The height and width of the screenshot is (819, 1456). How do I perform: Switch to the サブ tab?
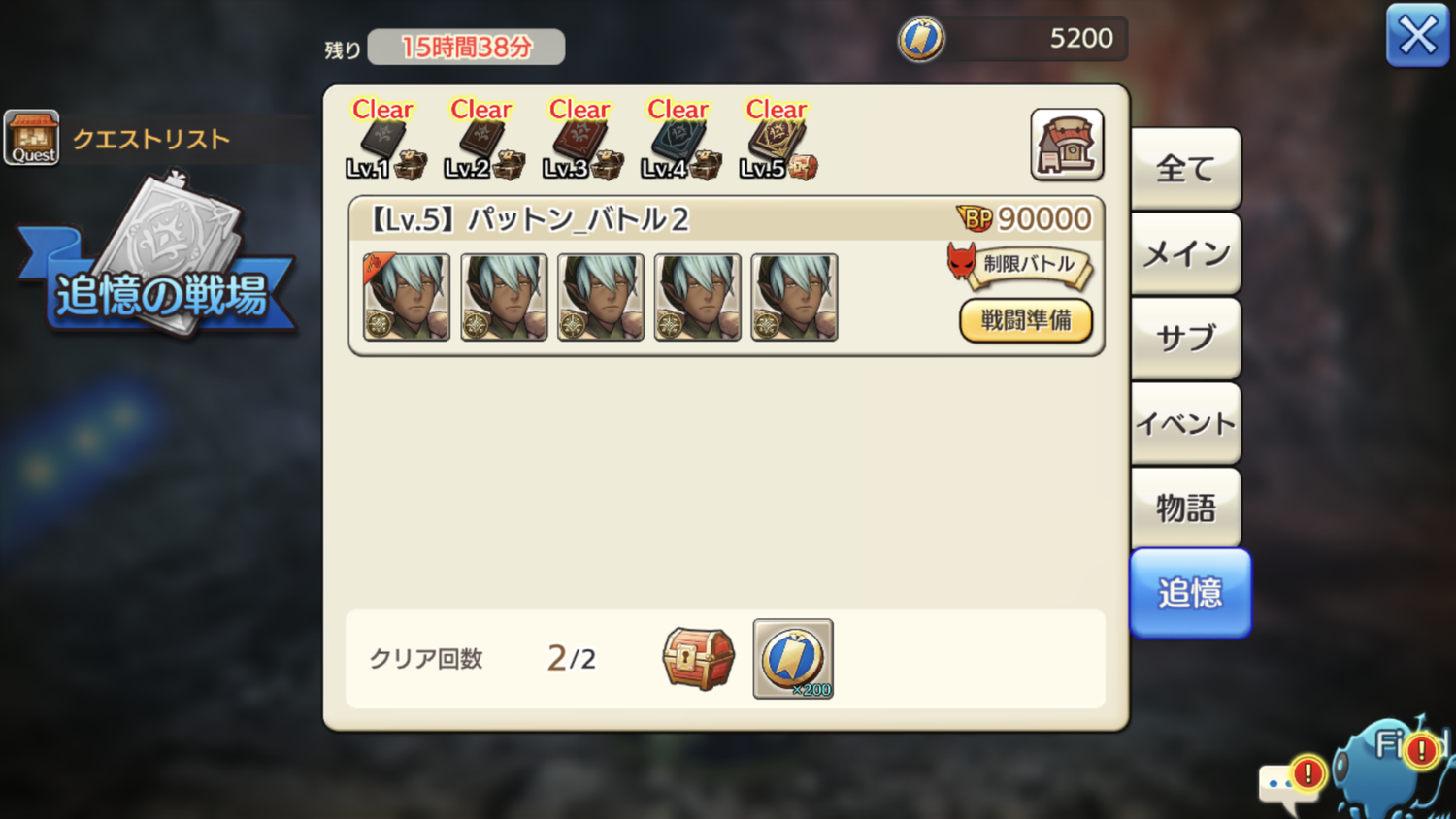point(1185,339)
